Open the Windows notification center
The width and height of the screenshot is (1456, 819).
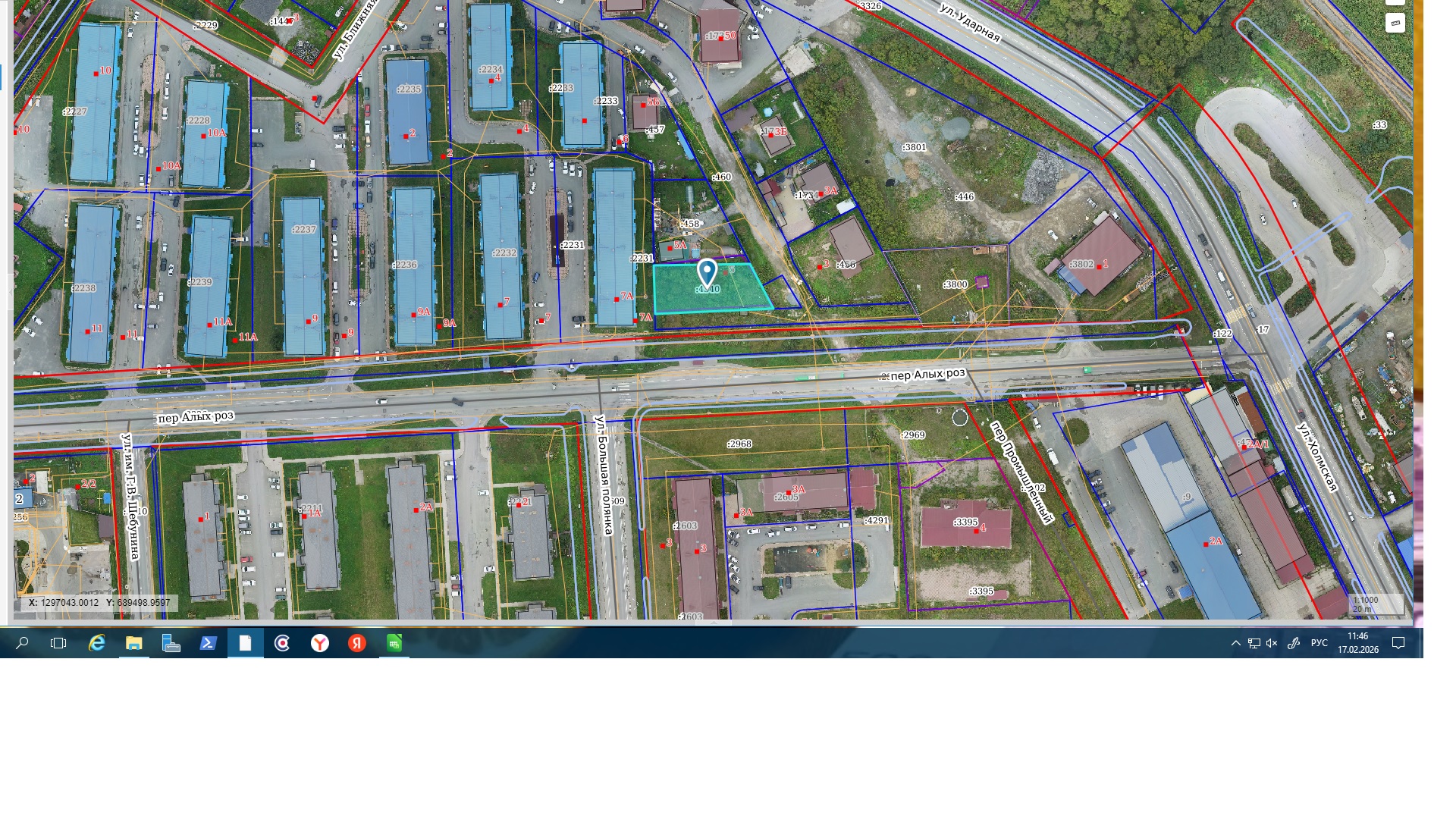click(x=1398, y=643)
